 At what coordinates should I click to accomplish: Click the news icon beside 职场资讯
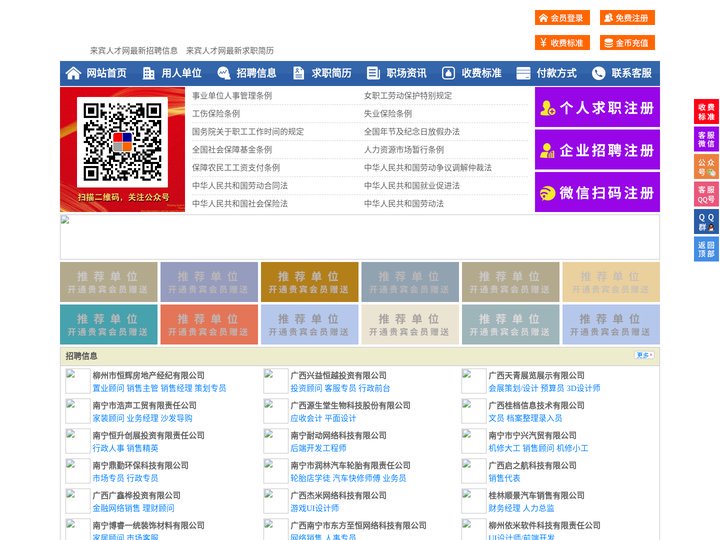[373, 73]
